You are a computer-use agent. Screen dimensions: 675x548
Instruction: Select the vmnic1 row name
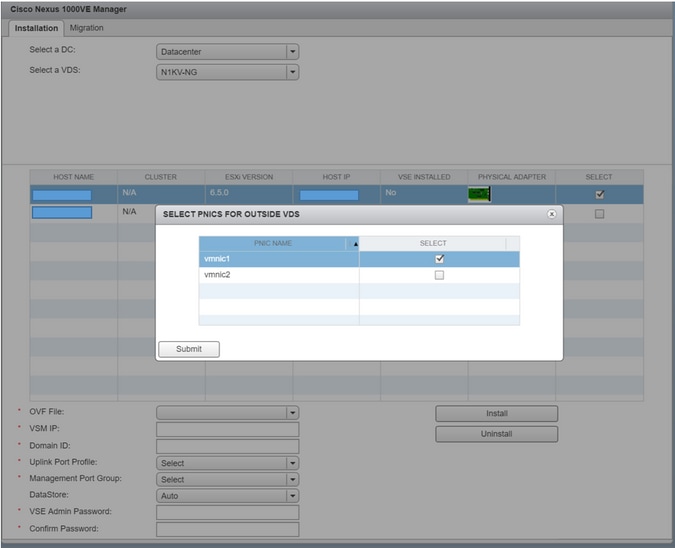pos(217,259)
